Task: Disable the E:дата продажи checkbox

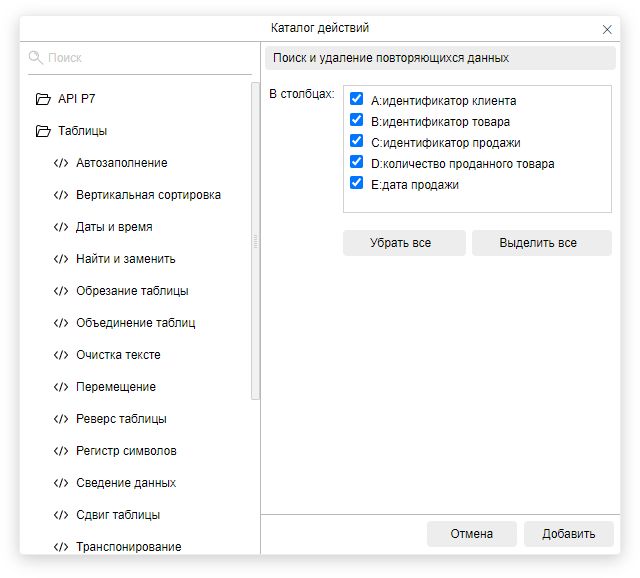Action: [356, 184]
